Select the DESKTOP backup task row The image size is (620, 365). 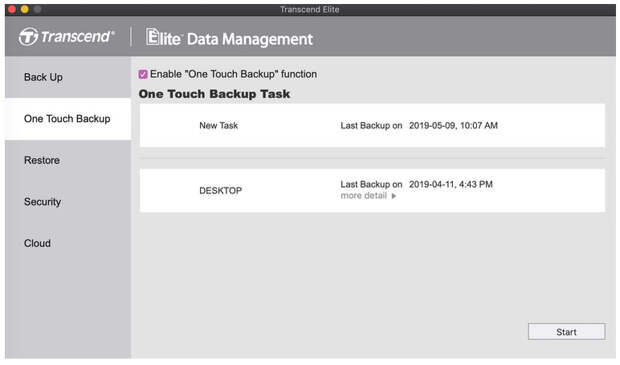click(372, 191)
